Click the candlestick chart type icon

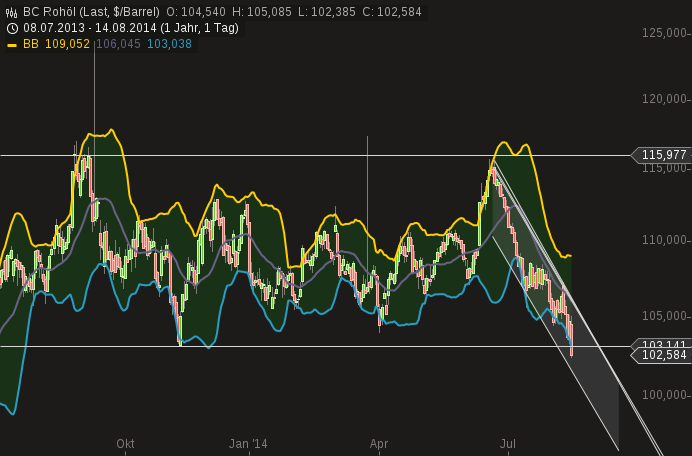pyautogui.click(x=11, y=12)
